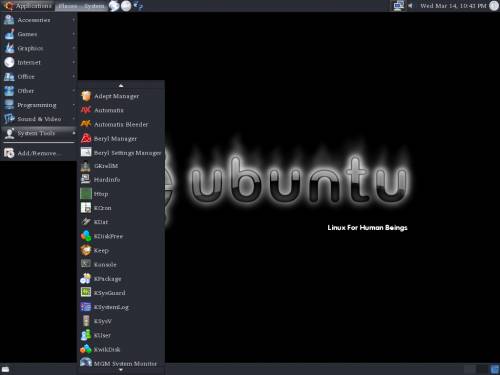
Task: Click the volume speaker icon
Action: [410, 6]
